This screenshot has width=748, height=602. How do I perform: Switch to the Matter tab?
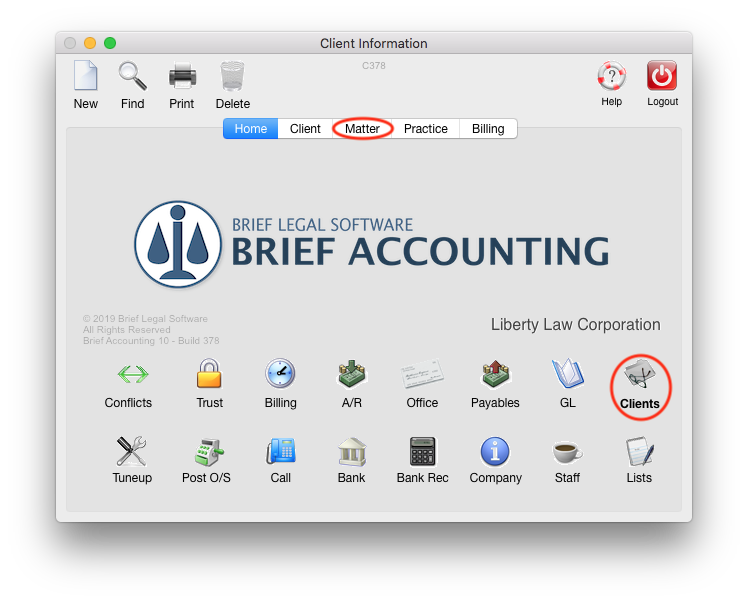click(x=362, y=129)
